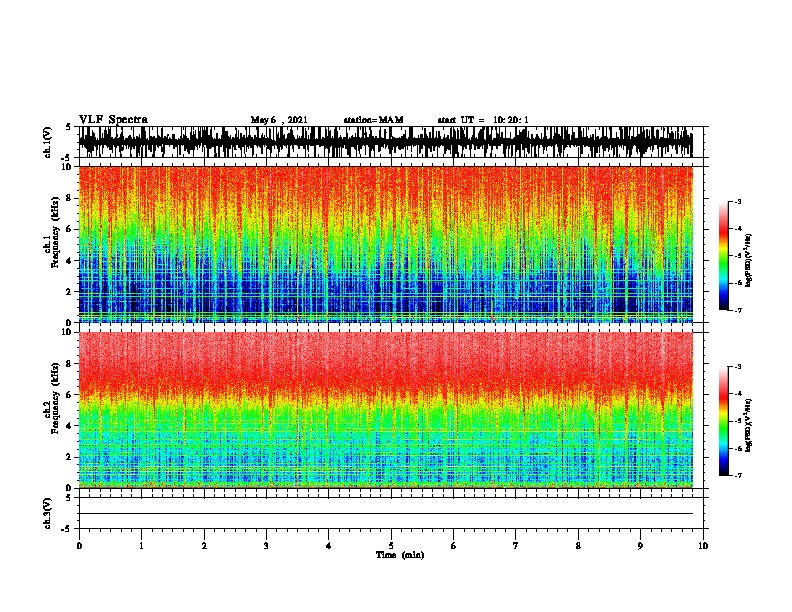The height and width of the screenshot is (612, 792).
Task: Click the time axis tick label '5'
Action: (x=391, y=546)
